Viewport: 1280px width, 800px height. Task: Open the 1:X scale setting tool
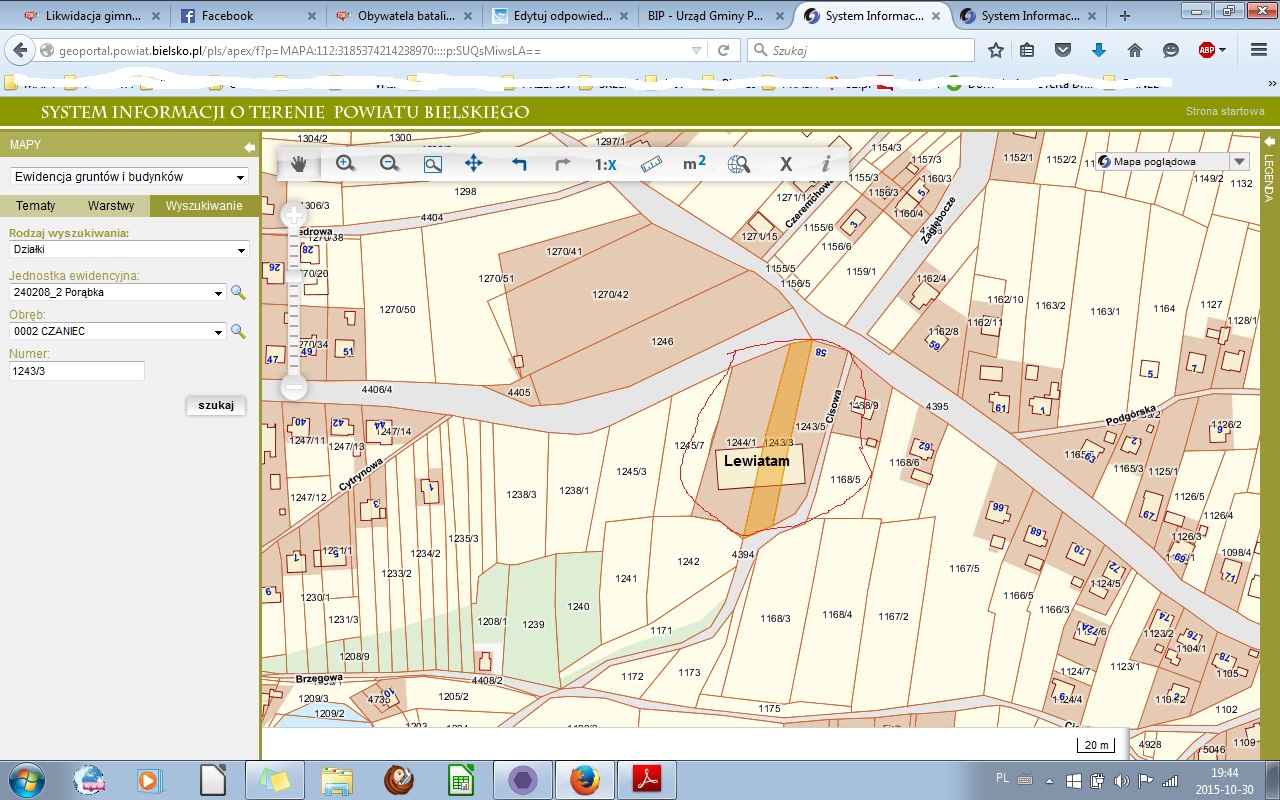point(605,165)
